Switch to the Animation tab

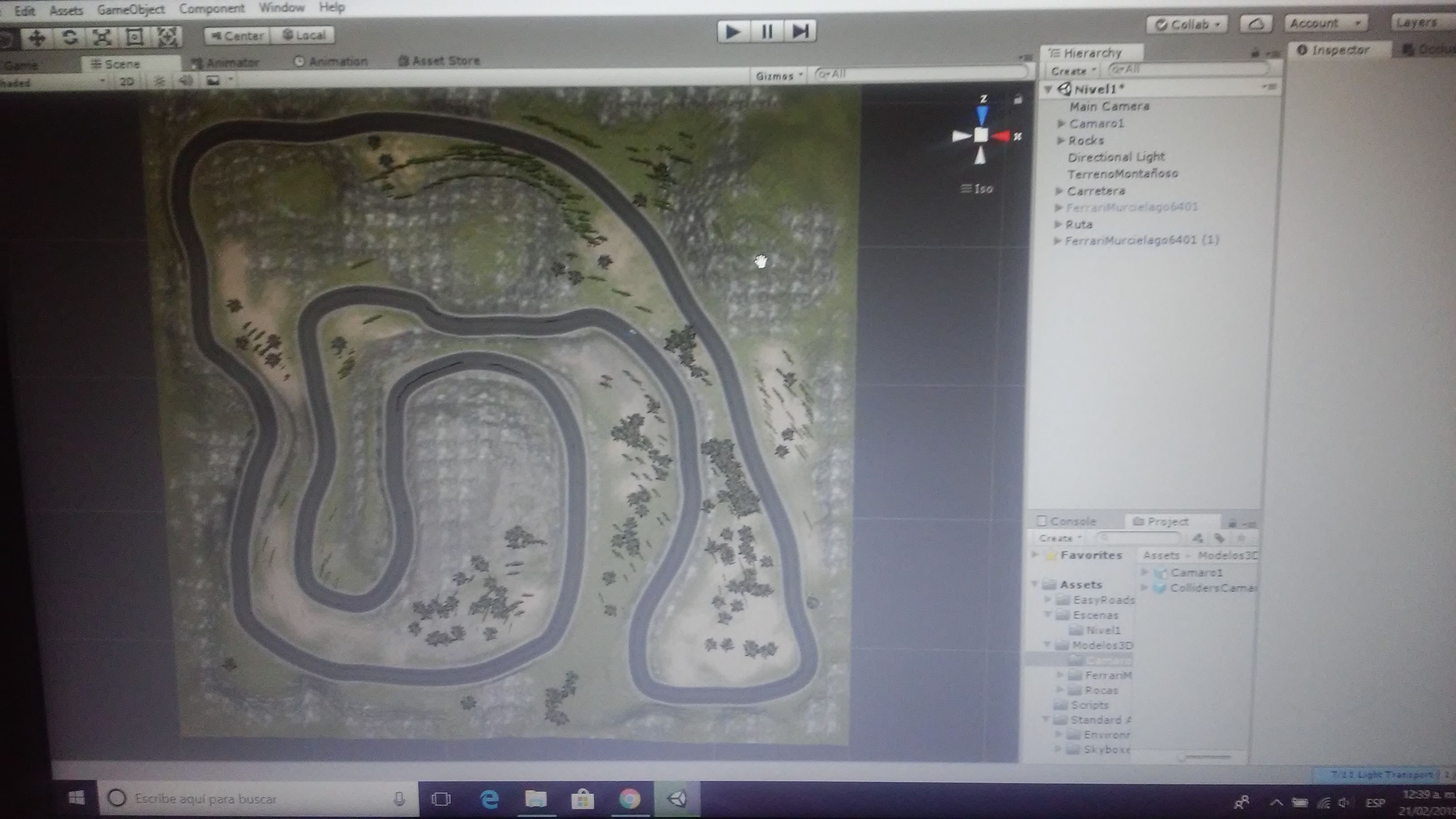coord(331,61)
